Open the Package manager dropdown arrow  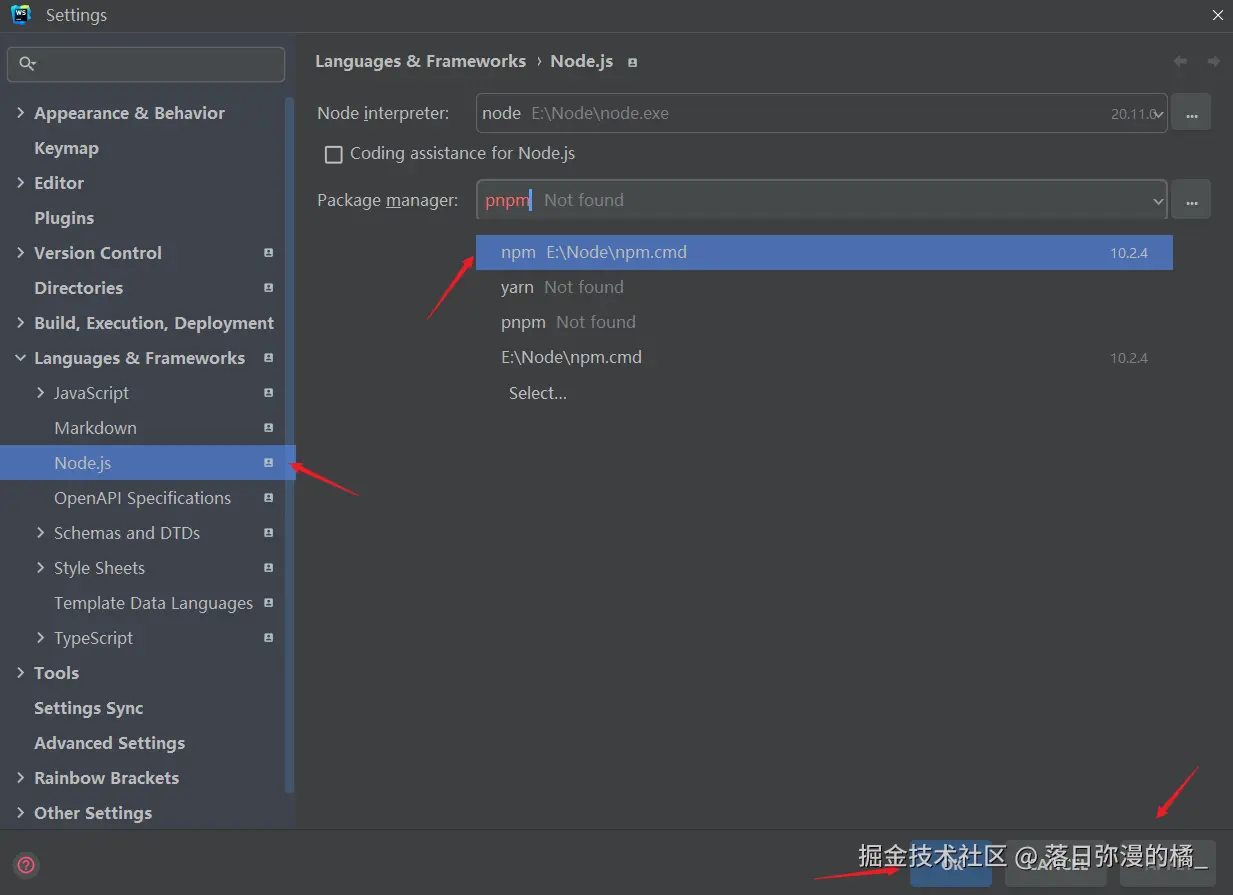click(x=1158, y=201)
